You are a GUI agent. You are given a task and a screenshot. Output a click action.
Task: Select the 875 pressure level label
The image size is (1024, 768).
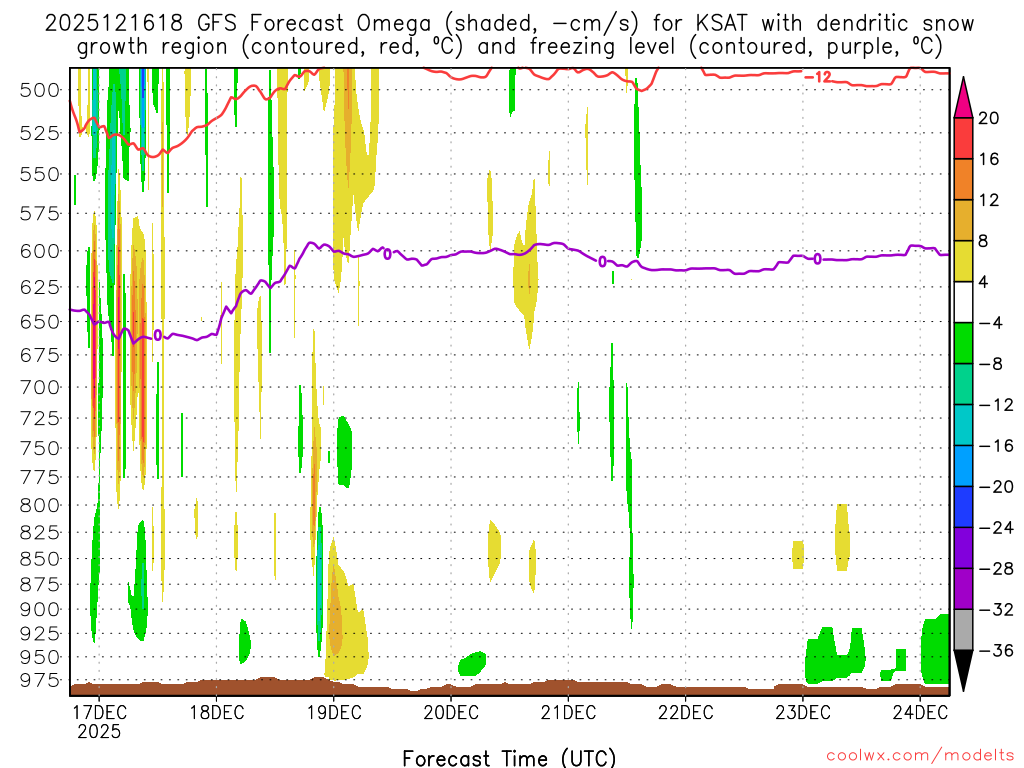40,584
